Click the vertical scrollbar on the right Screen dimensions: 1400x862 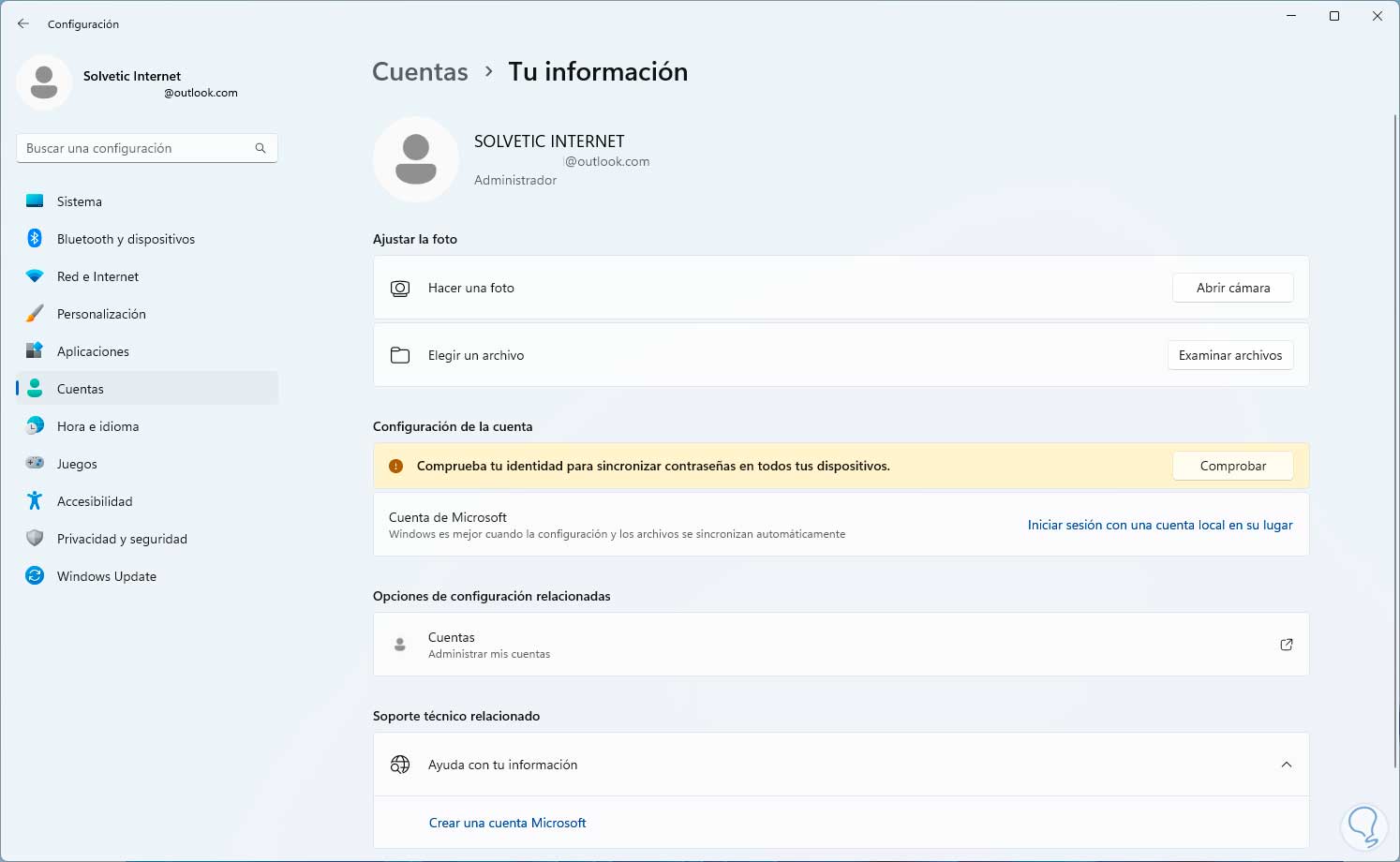(1395, 440)
